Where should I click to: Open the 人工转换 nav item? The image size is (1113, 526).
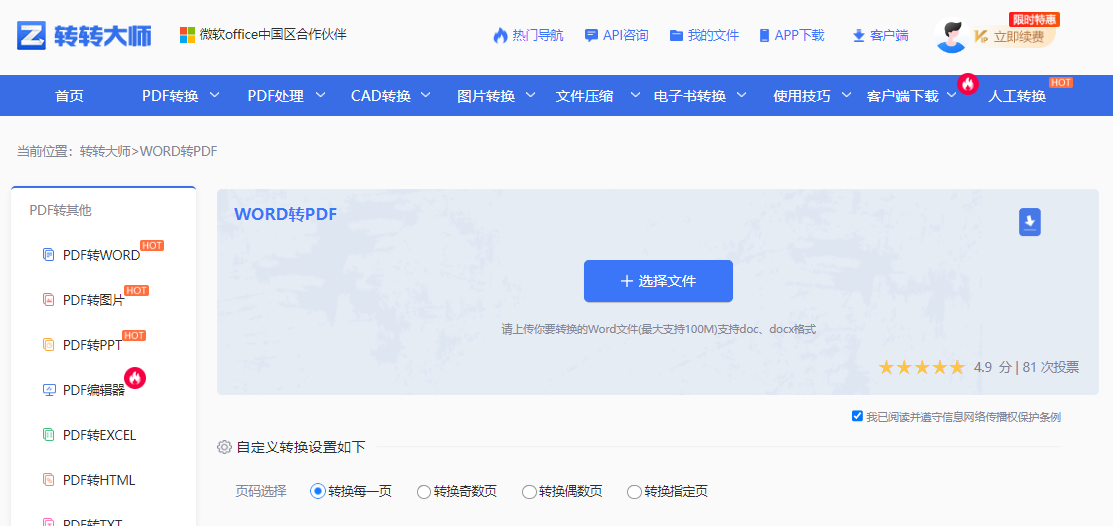1017,96
